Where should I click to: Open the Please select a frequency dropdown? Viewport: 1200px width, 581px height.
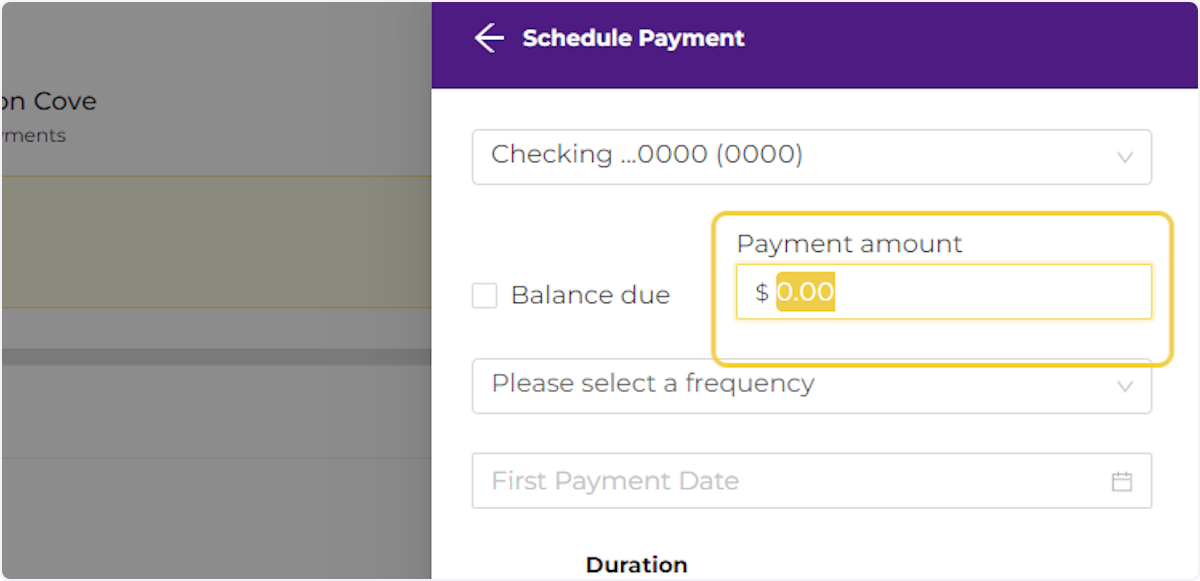click(810, 386)
